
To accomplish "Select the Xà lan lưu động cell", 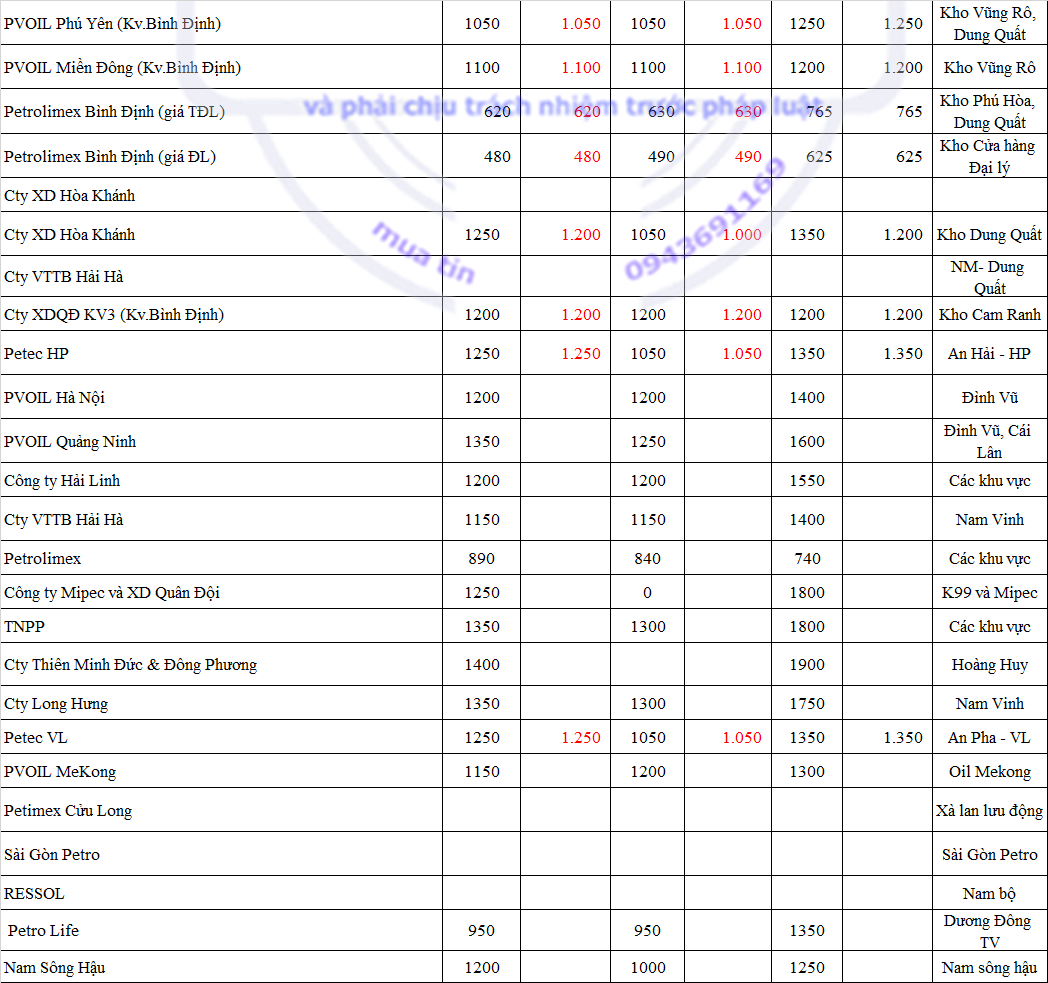I will click(x=989, y=810).
